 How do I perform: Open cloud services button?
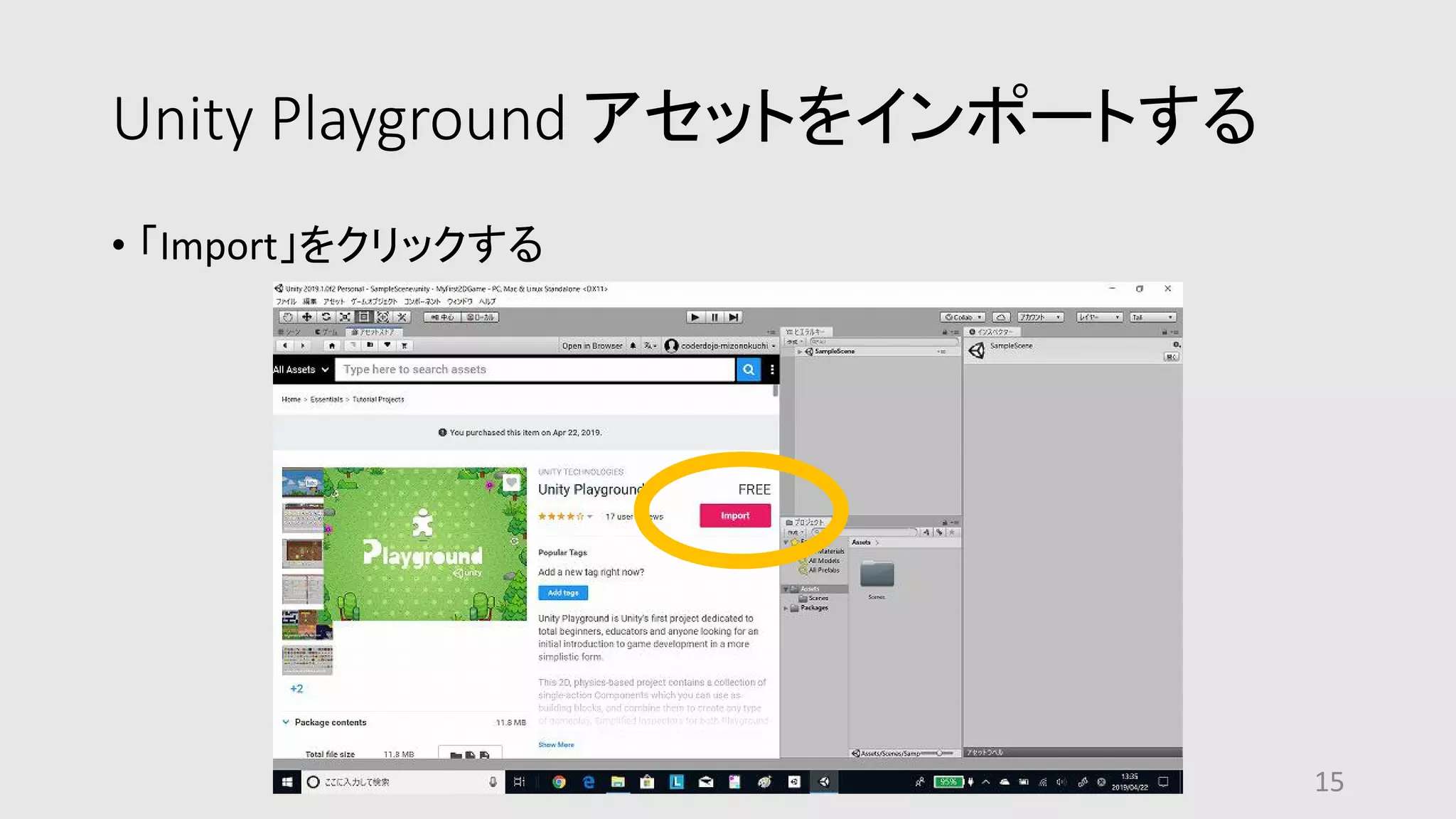(1001, 317)
